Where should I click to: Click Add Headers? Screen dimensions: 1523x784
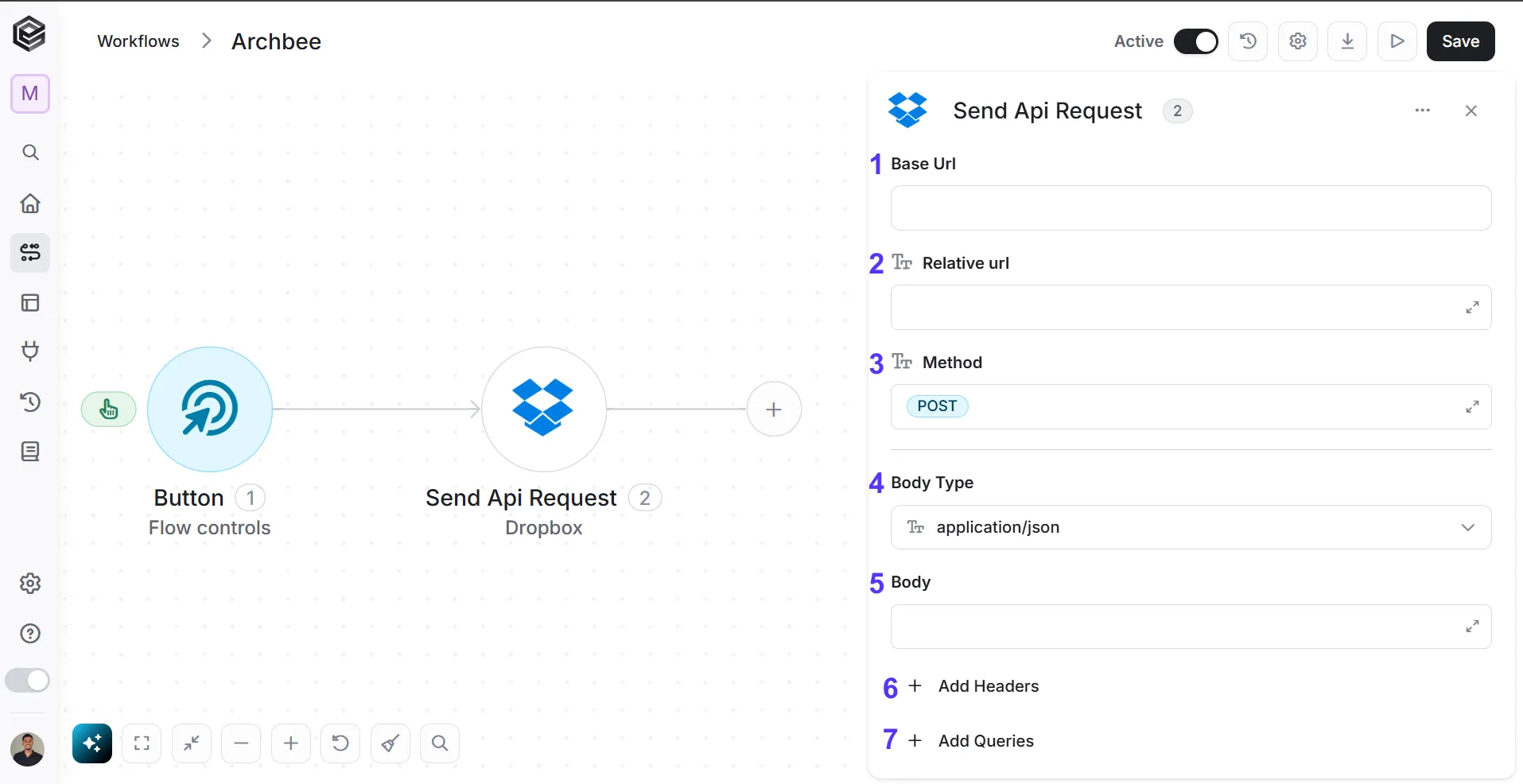[x=973, y=686]
